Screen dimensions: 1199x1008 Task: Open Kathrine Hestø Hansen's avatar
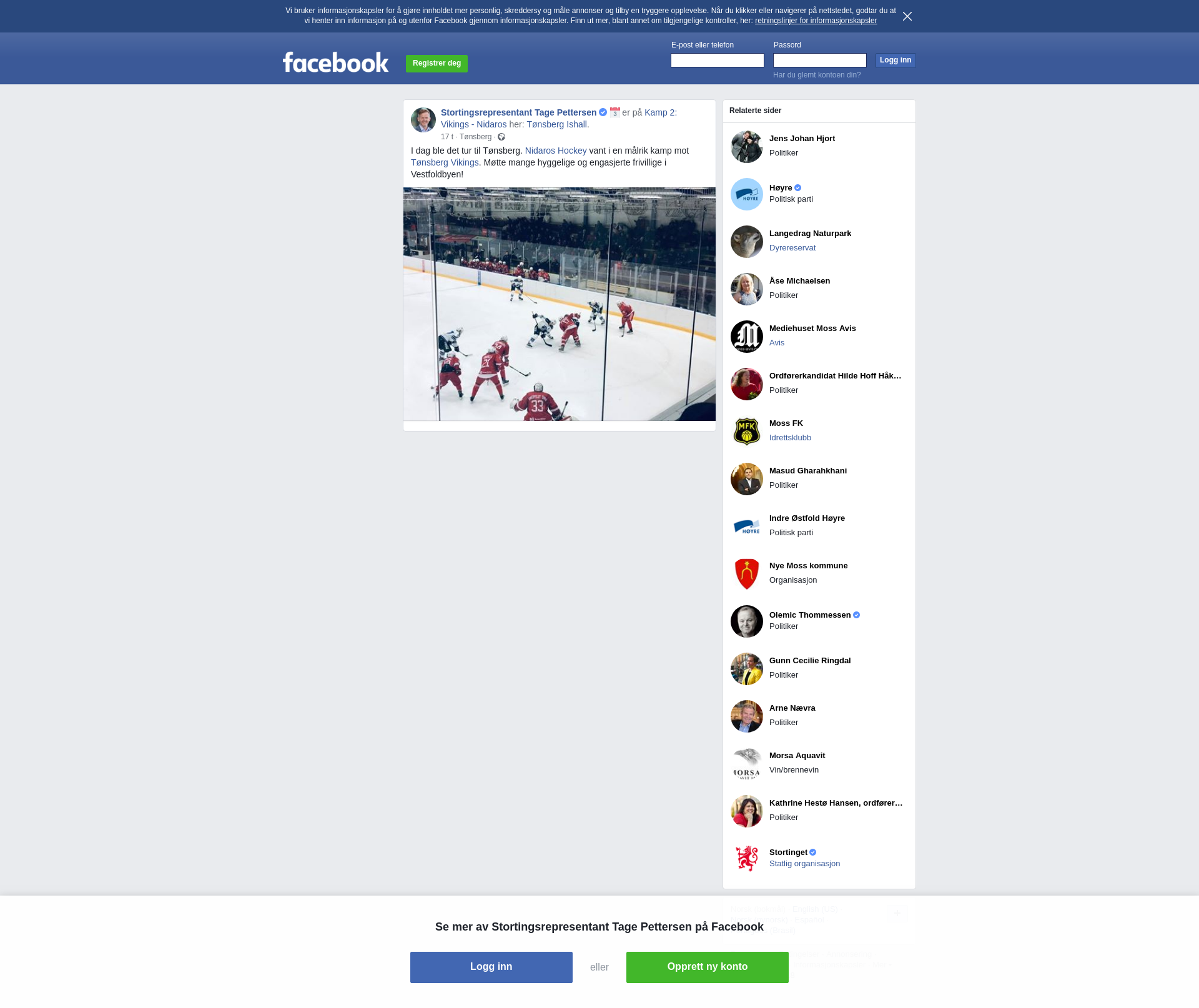click(747, 811)
